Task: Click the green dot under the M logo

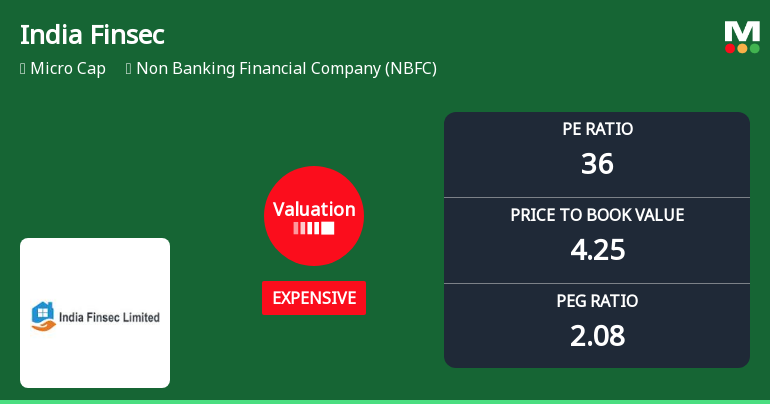Action: click(x=754, y=48)
